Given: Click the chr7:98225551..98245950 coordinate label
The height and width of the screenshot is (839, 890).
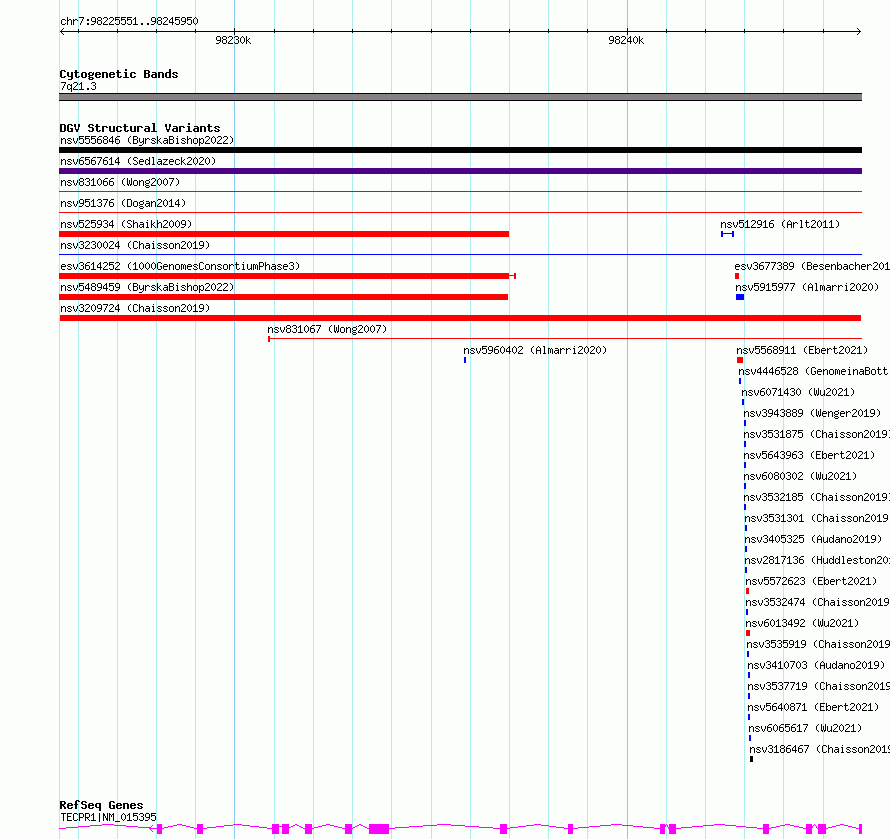Looking at the screenshot, I should [129, 21].
